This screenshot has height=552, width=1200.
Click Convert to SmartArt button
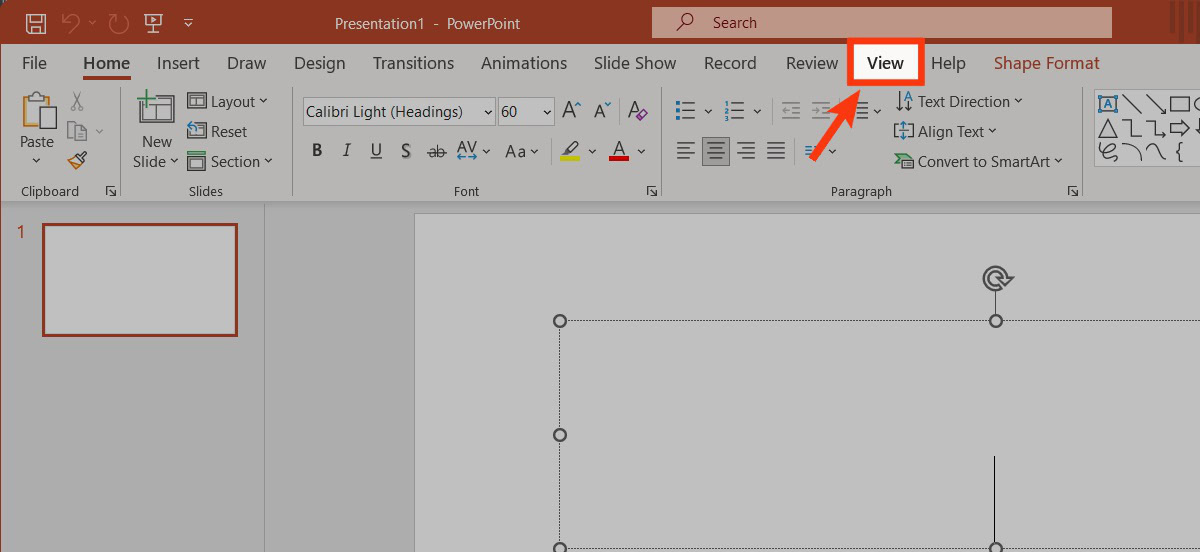click(978, 161)
